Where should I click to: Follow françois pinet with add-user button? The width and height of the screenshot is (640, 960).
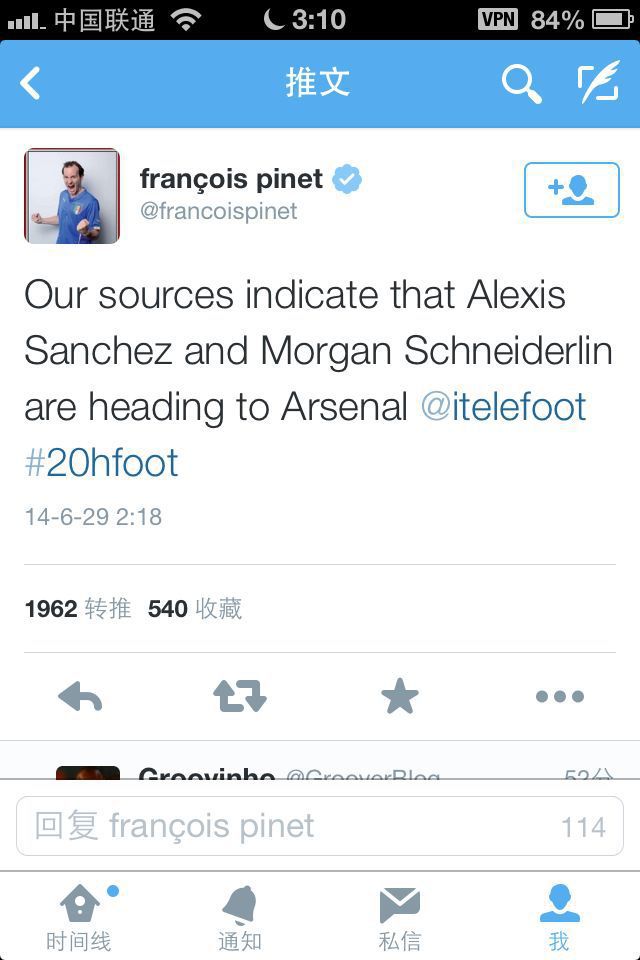click(x=571, y=189)
